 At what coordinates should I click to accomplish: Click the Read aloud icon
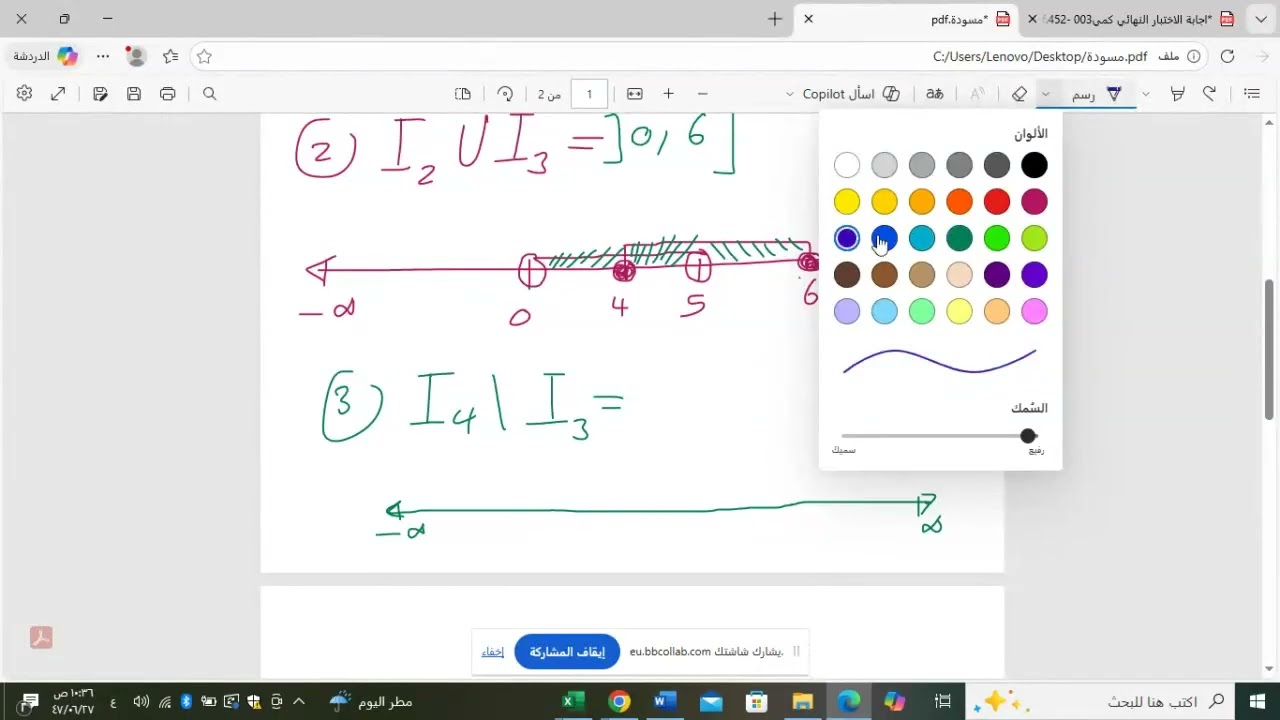(x=978, y=94)
